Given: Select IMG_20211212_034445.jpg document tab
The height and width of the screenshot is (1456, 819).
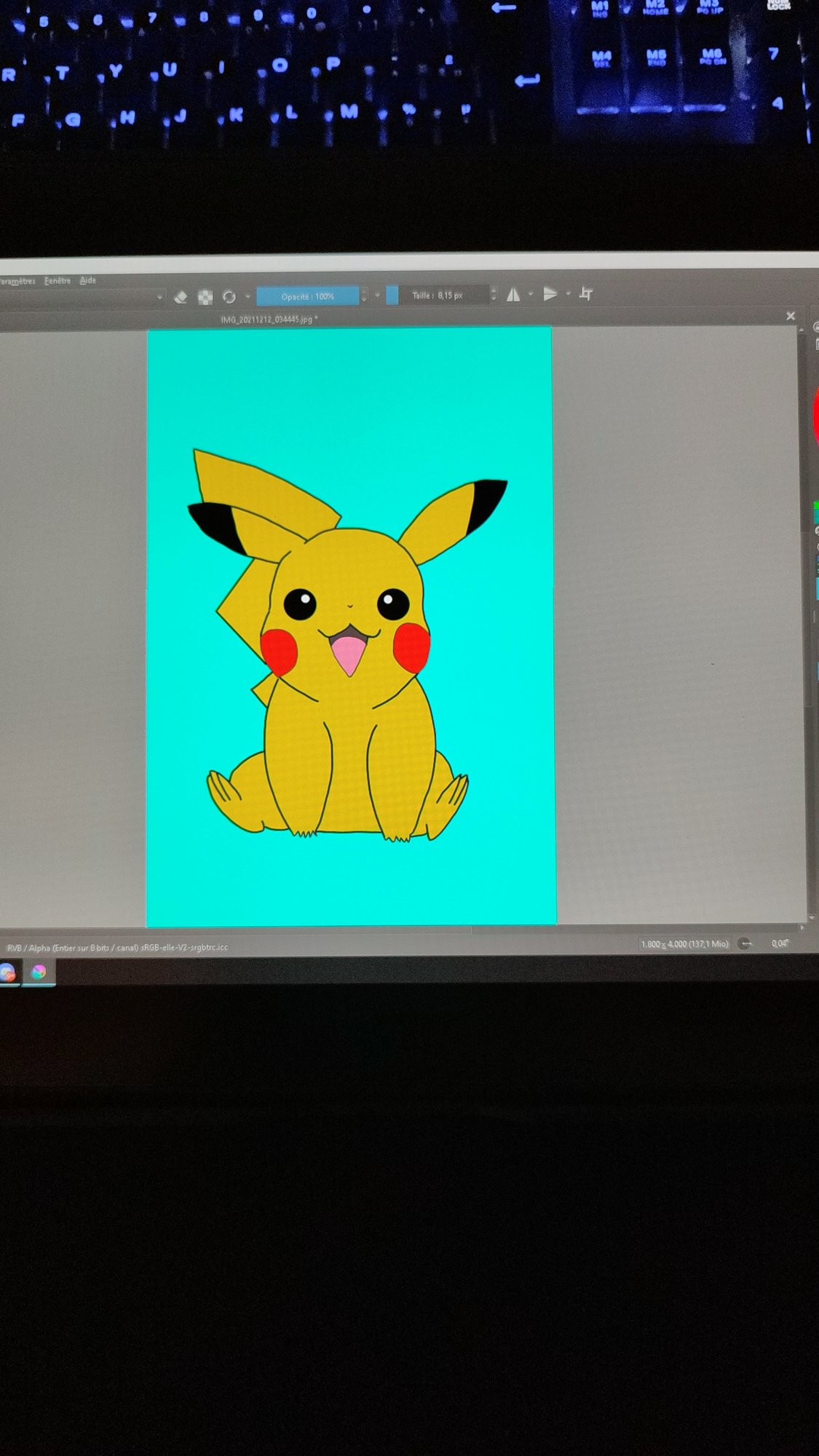Looking at the screenshot, I should coord(269,319).
